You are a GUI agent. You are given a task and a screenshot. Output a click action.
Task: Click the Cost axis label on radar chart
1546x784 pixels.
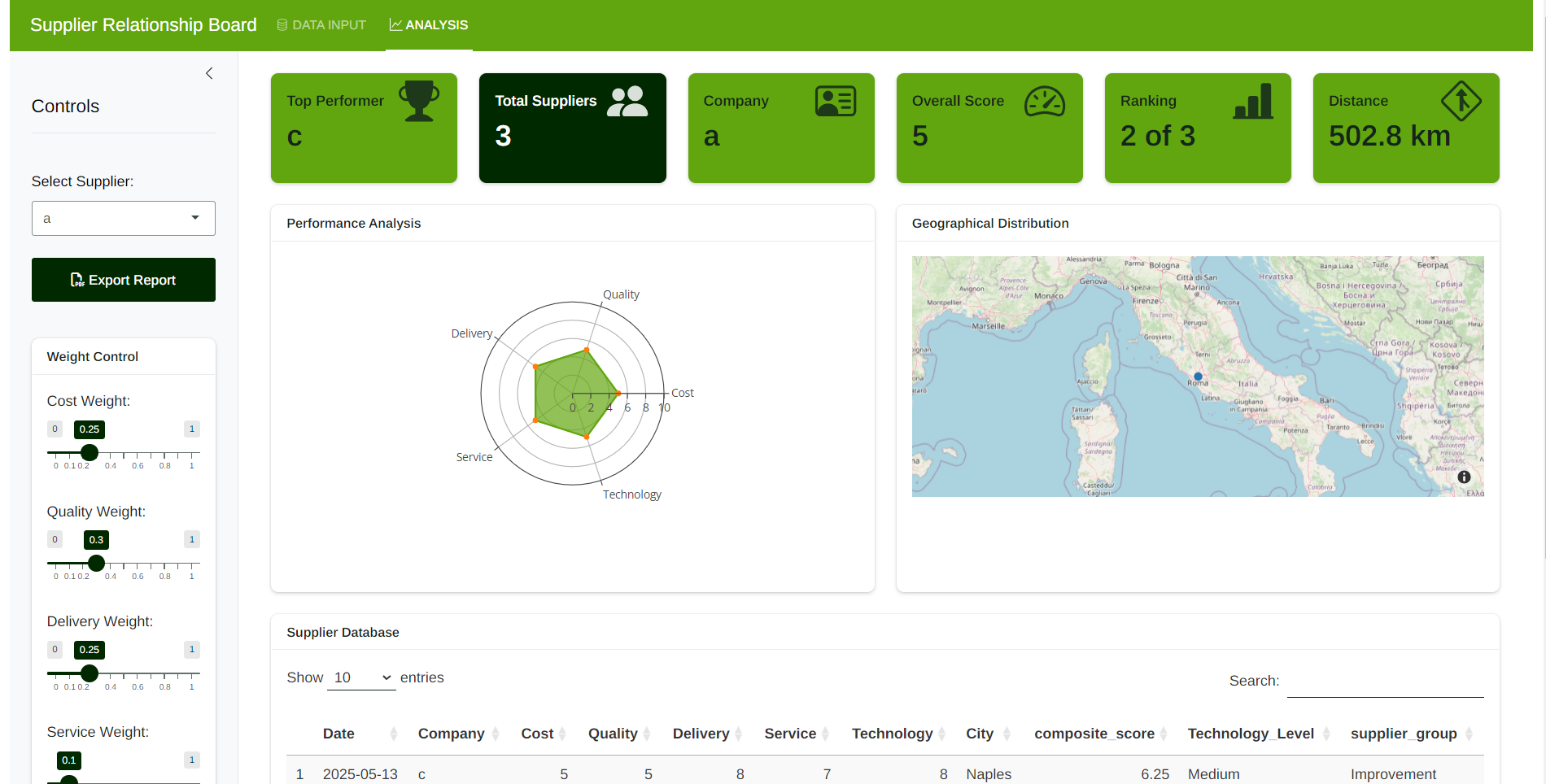(x=683, y=393)
